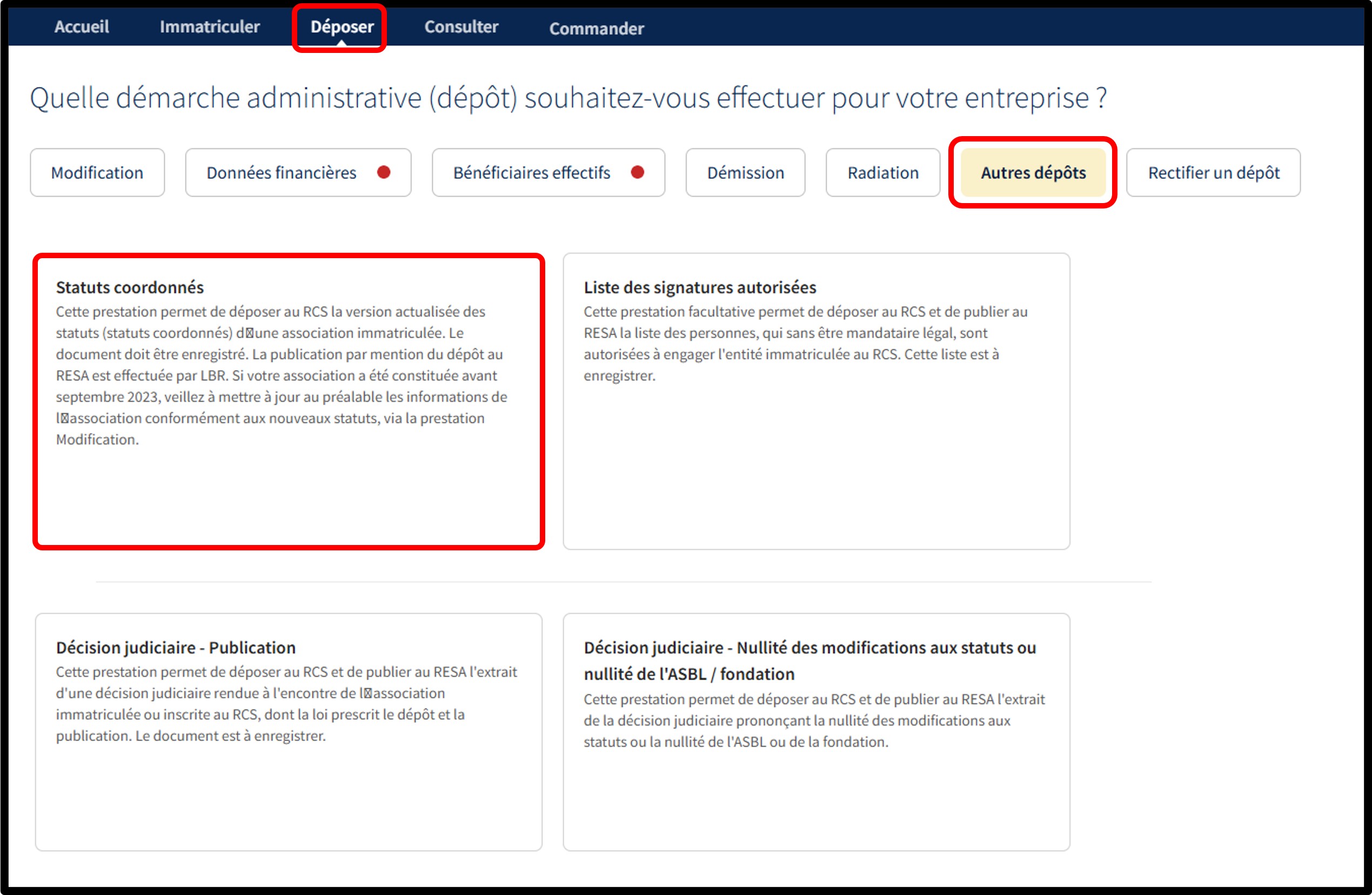Click the Liste des signatures autorisées title
This screenshot has height=895, width=1372.
coord(699,287)
